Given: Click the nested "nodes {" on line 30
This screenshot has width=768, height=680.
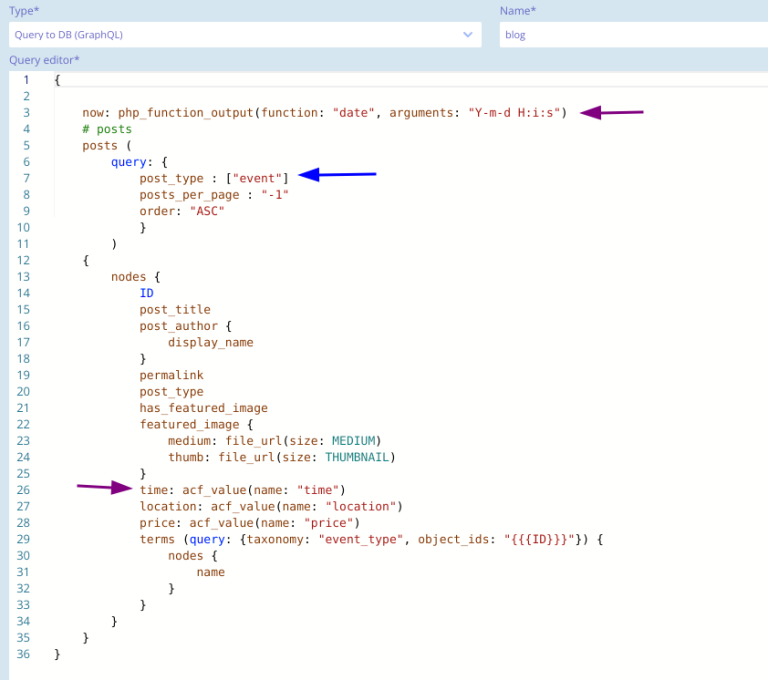Looking at the screenshot, I should 192,556.
